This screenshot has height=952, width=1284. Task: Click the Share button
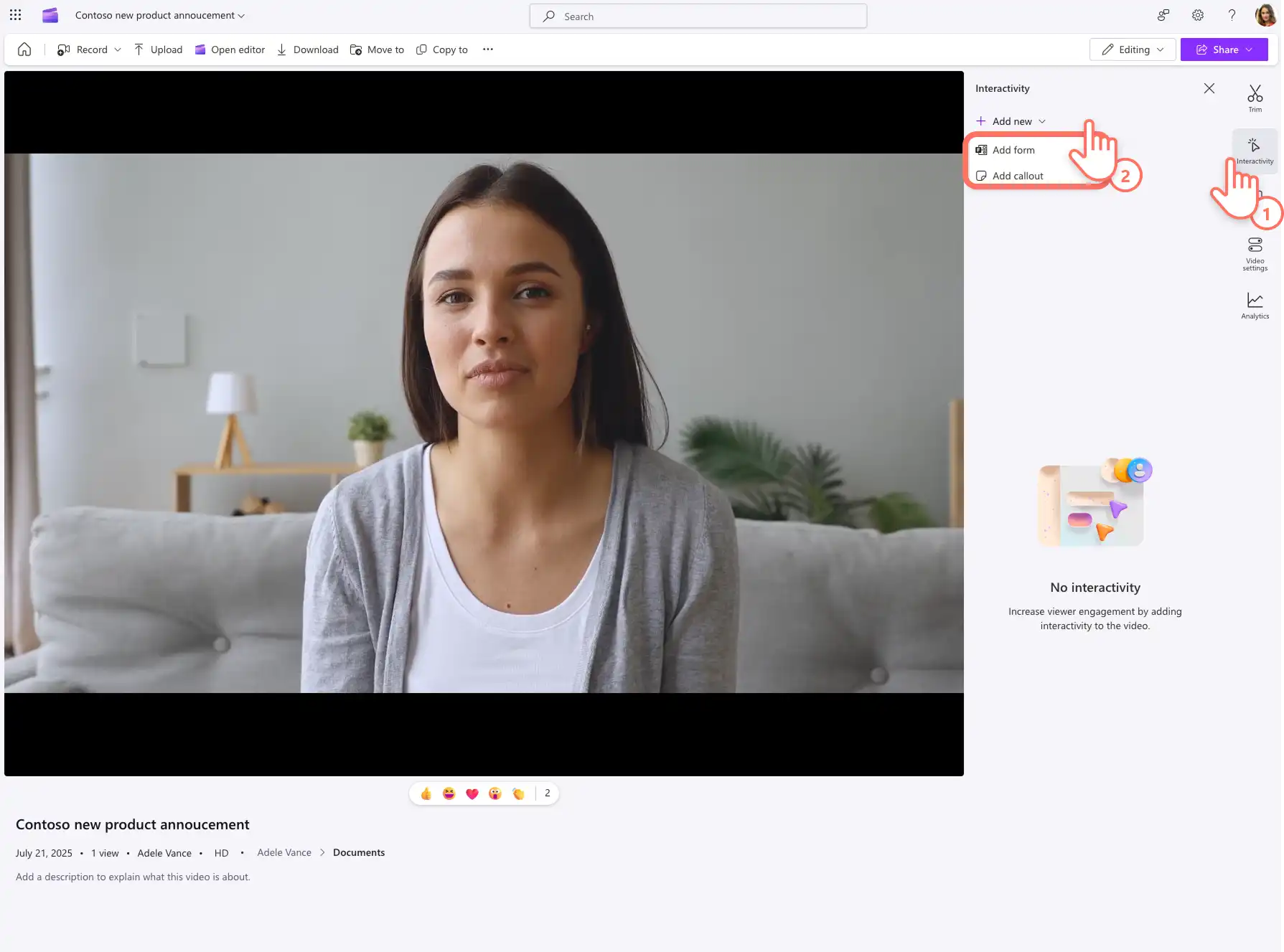[1224, 50]
